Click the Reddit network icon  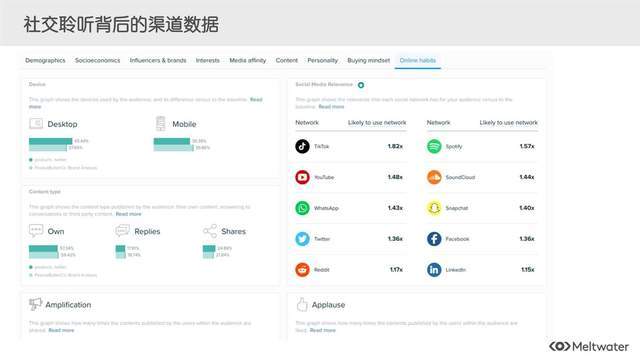coord(302,270)
